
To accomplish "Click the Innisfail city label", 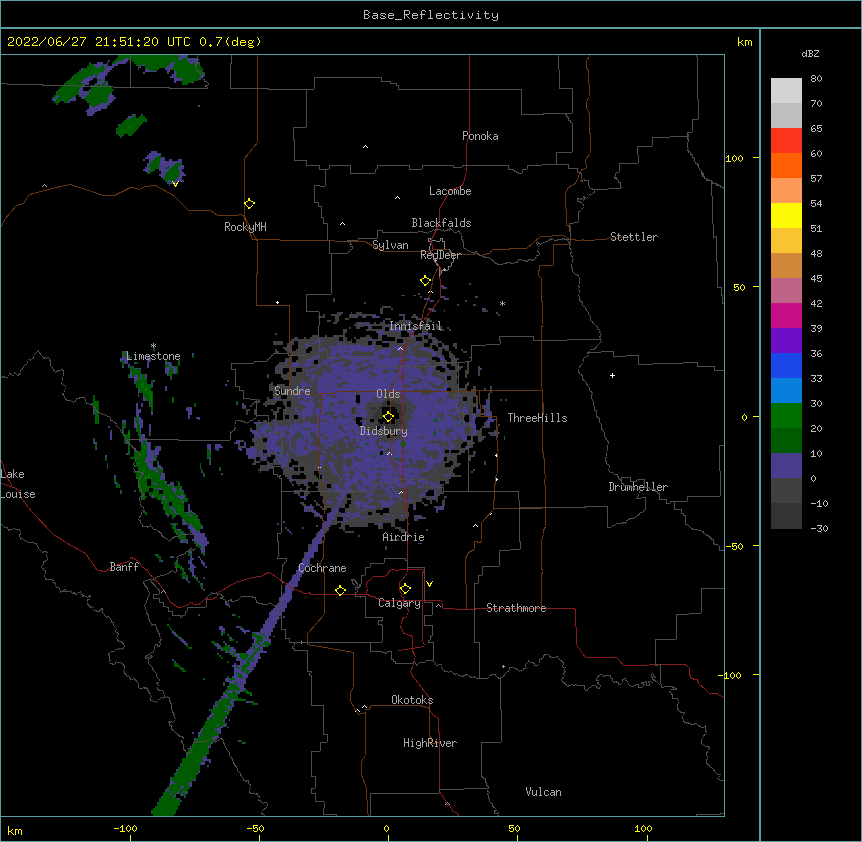I will click(x=416, y=326).
